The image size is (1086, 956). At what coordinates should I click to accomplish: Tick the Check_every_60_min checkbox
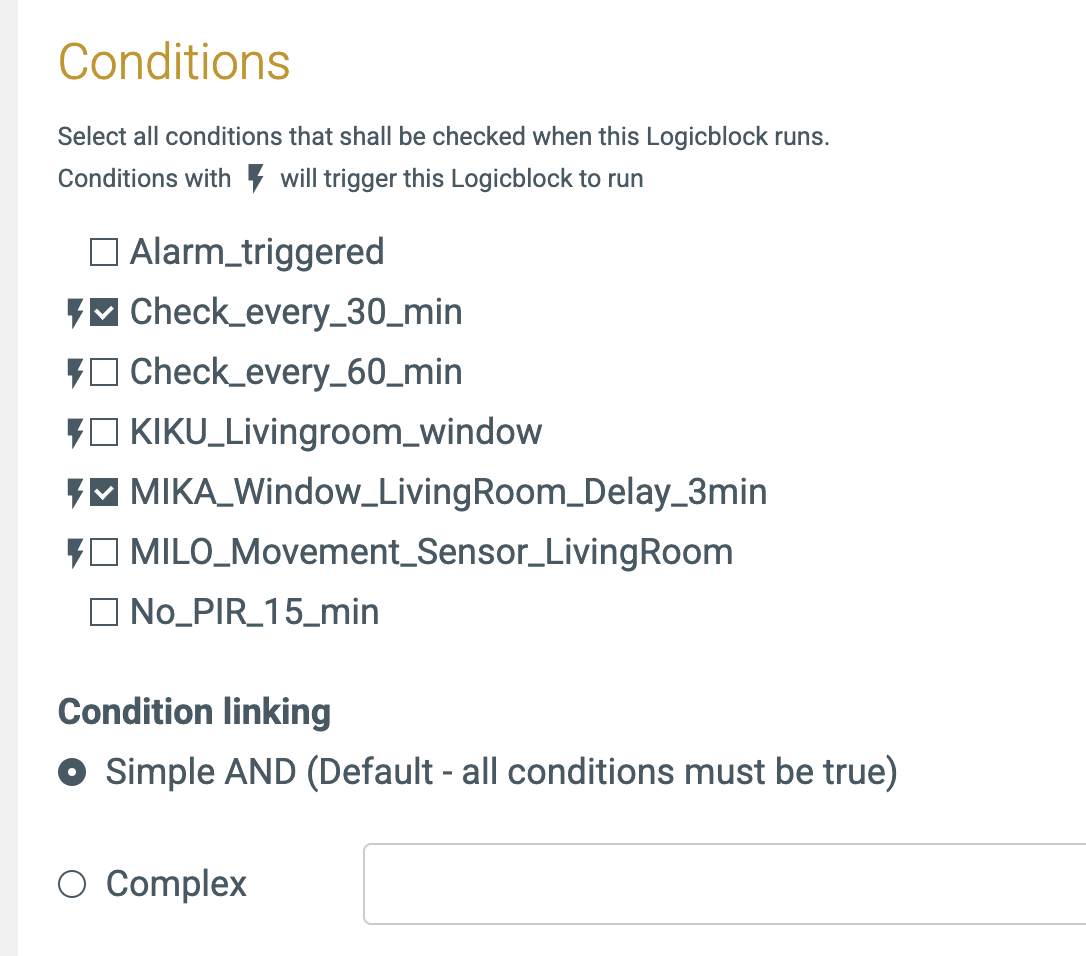104,373
